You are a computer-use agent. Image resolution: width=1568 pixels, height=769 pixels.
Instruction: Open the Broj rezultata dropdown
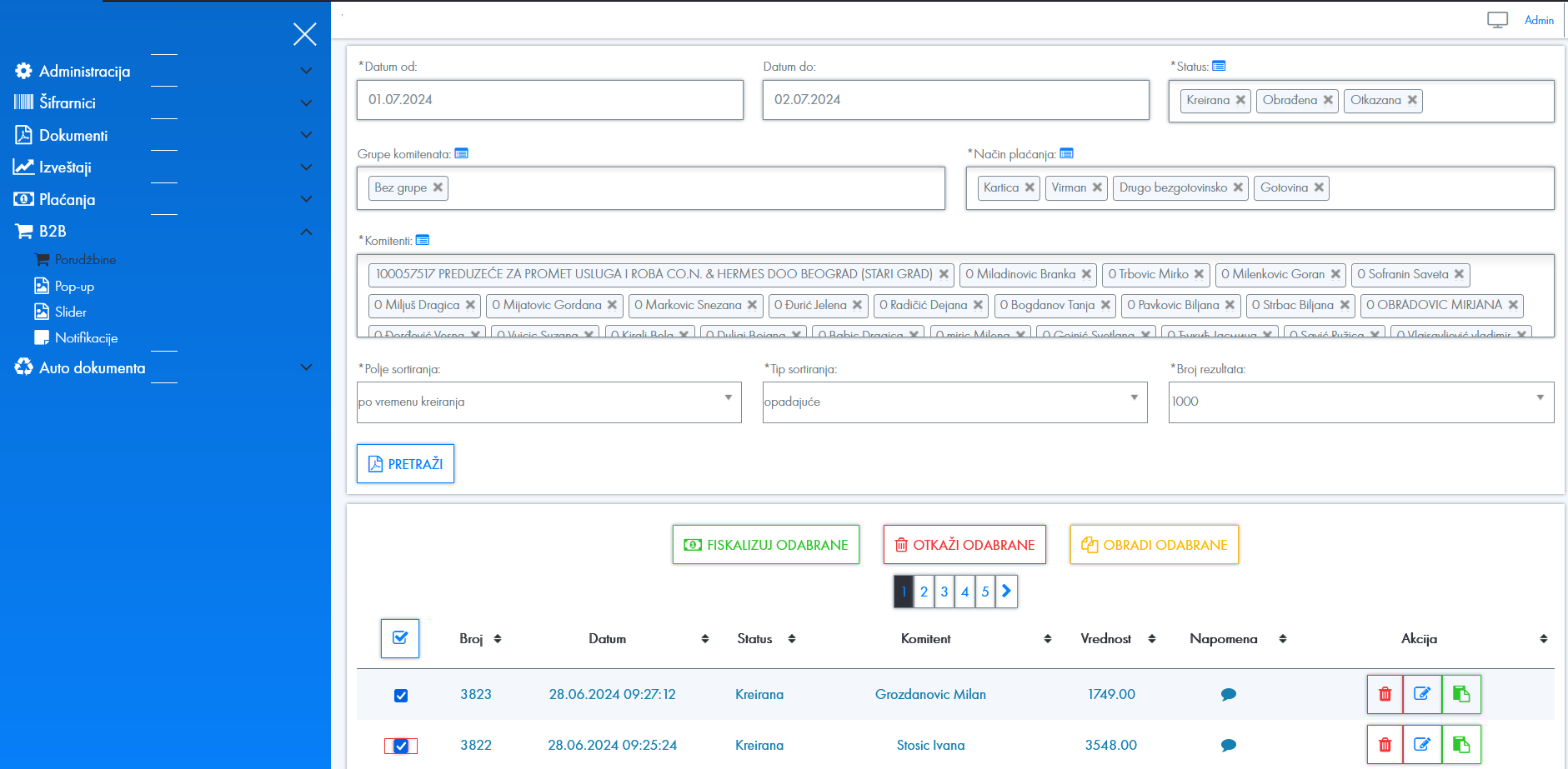tap(1361, 402)
